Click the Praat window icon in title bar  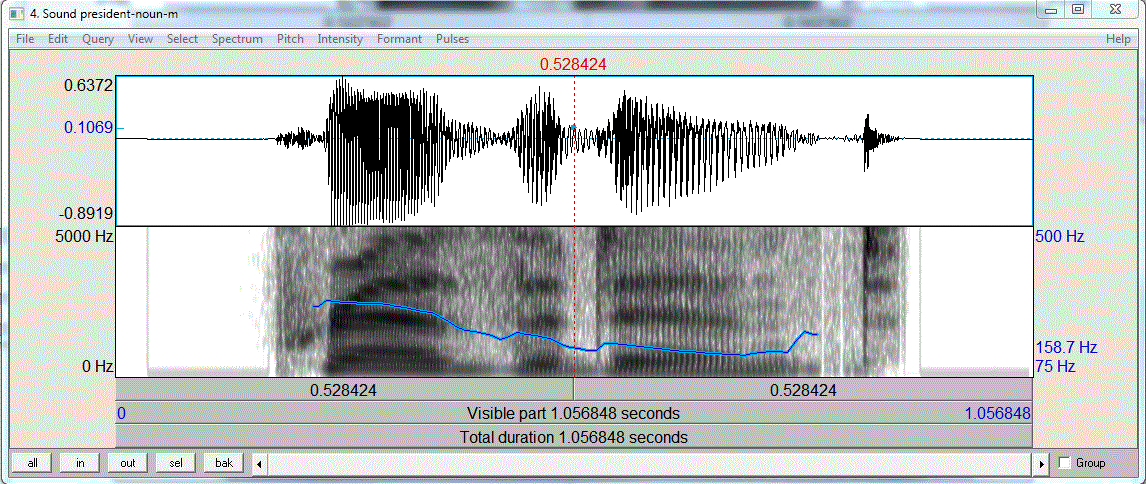coord(16,14)
